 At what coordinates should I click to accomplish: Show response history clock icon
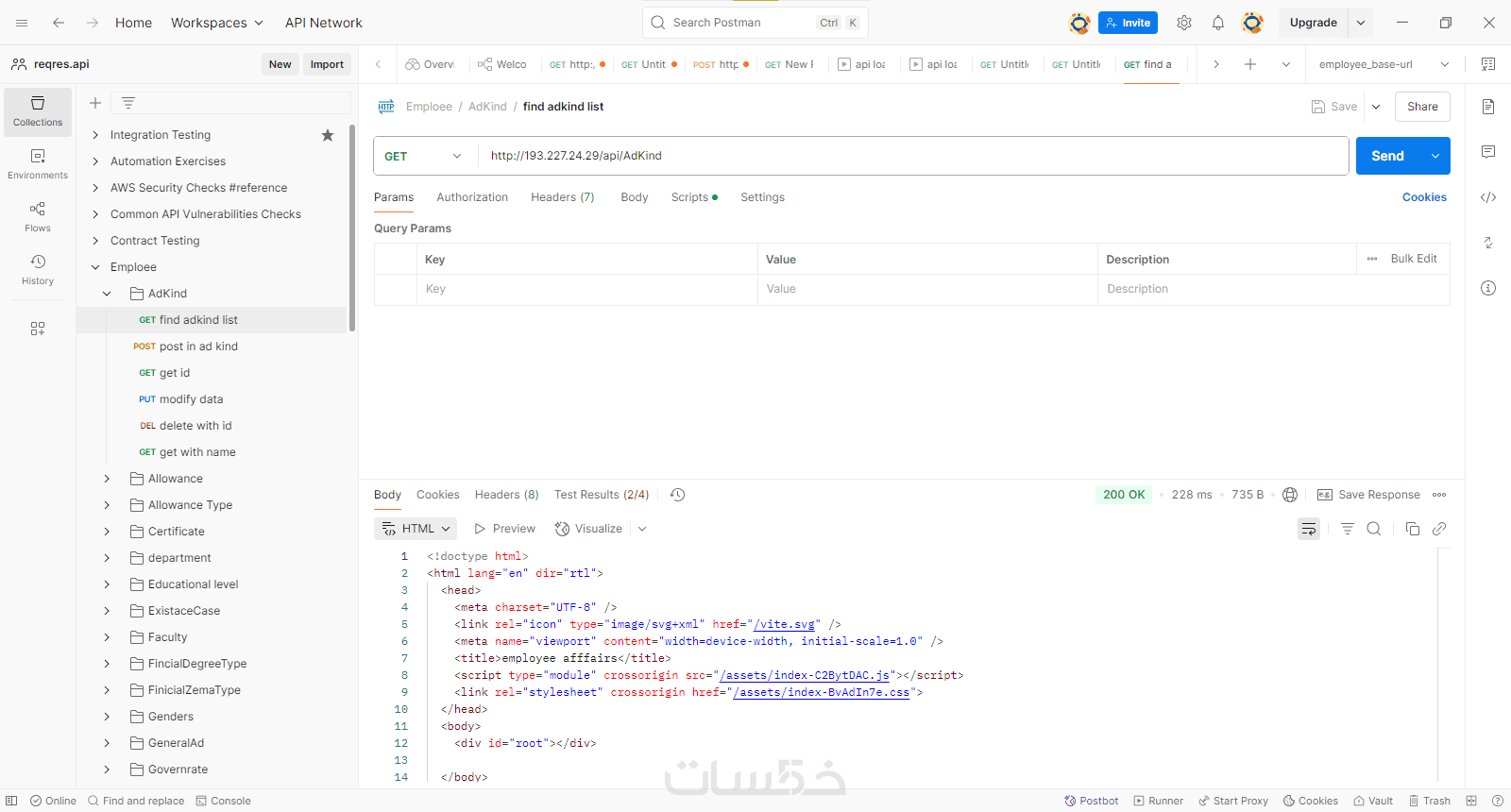677,495
